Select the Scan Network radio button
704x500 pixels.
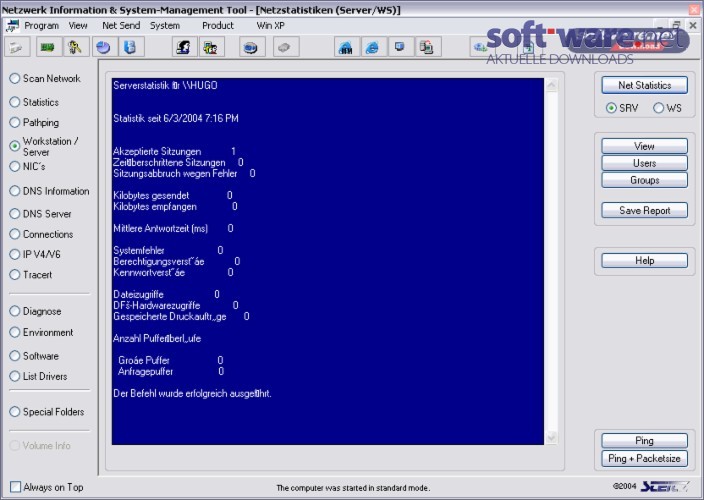(15, 78)
